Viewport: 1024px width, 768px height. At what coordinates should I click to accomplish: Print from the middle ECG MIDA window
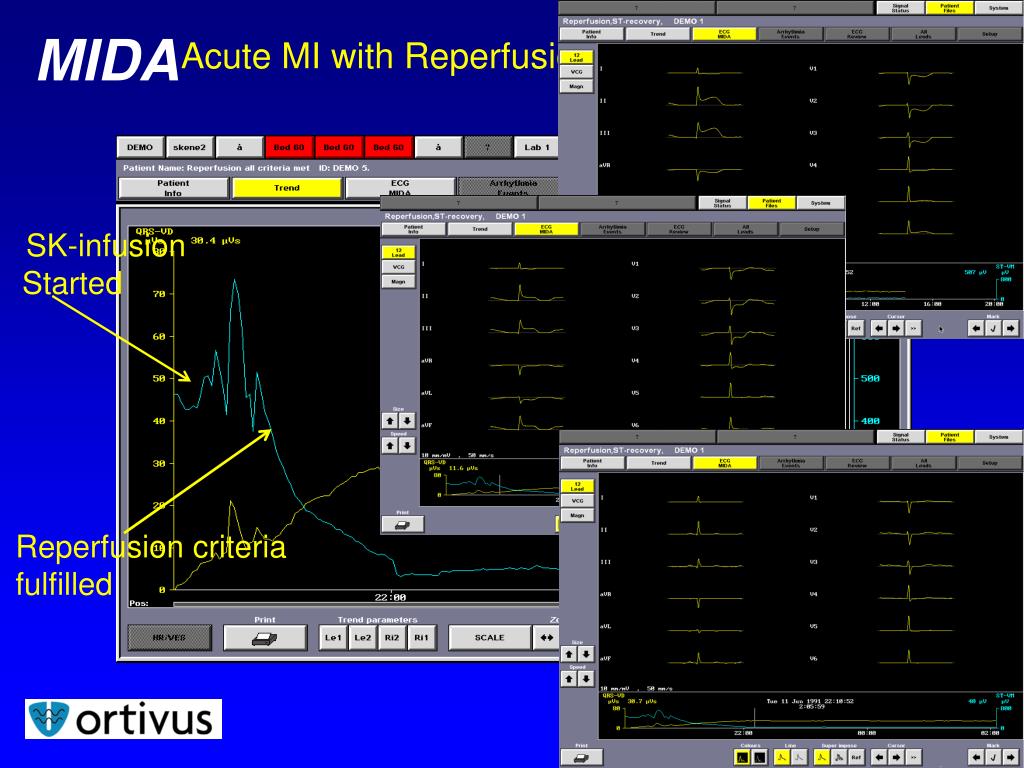402,524
